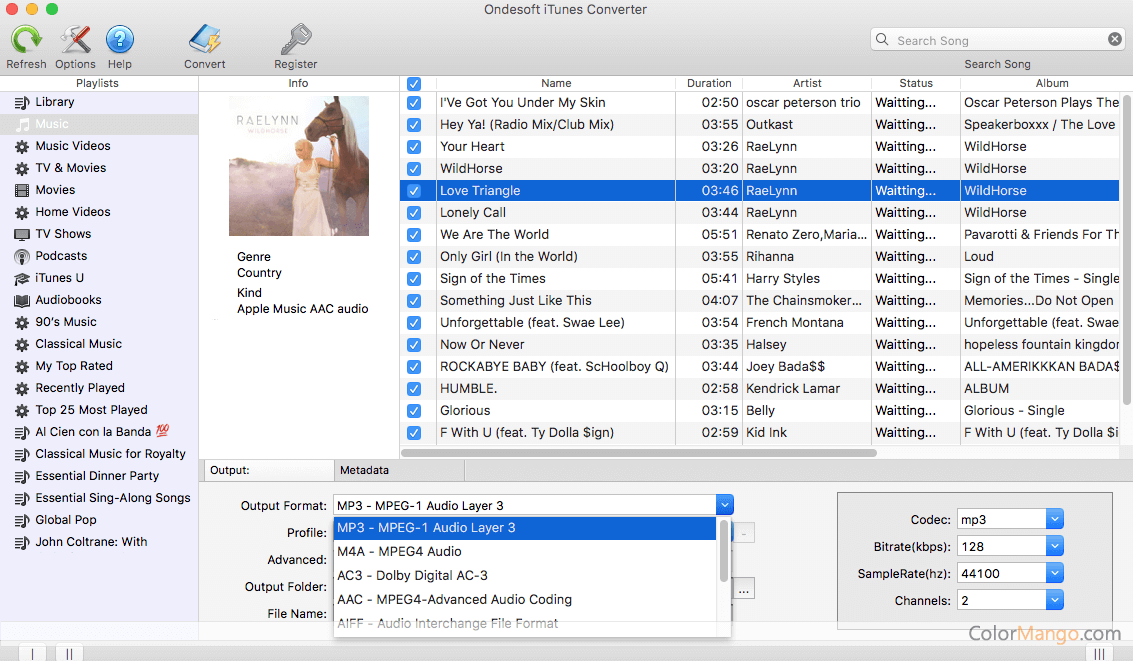Toggle the select-all checkbox in header
The height and width of the screenshot is (661, 1133).
[x=414, y=84]
